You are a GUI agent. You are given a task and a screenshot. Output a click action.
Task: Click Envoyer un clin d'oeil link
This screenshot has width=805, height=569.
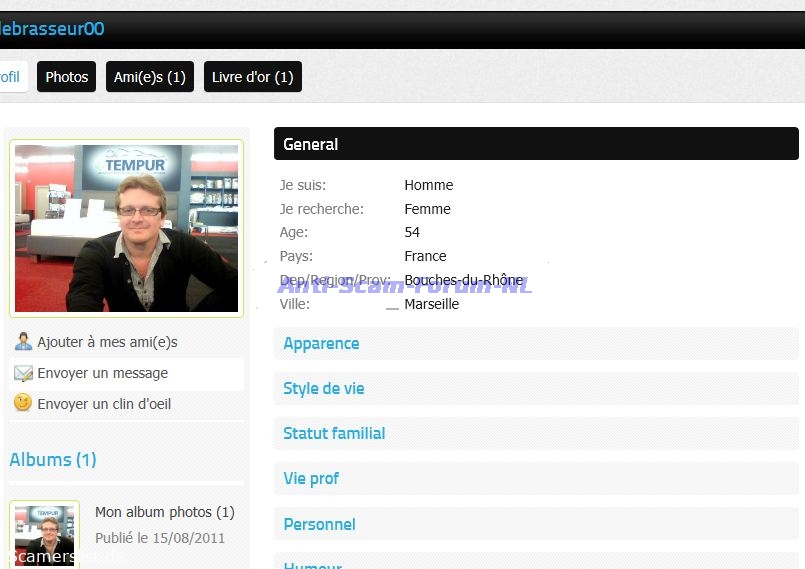tap(104, 404)
